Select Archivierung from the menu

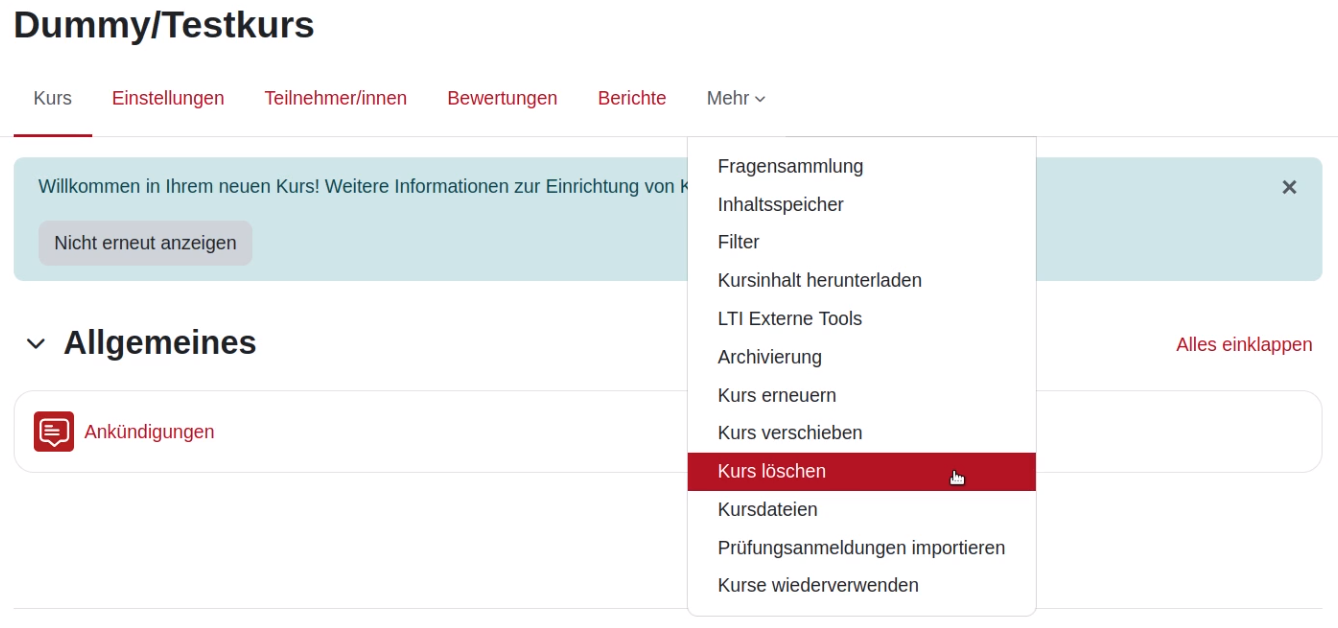[x=769, y=356]
